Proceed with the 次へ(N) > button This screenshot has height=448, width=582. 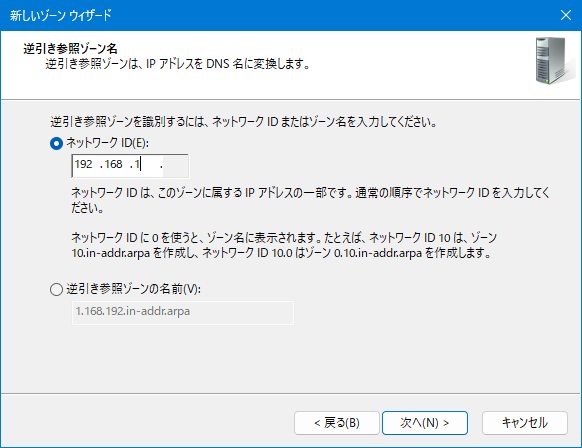coord(425,423)
